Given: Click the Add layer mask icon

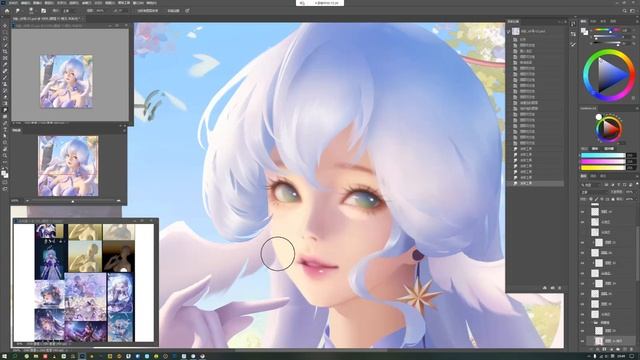Looking at the screenshot, I should point(604,349).
